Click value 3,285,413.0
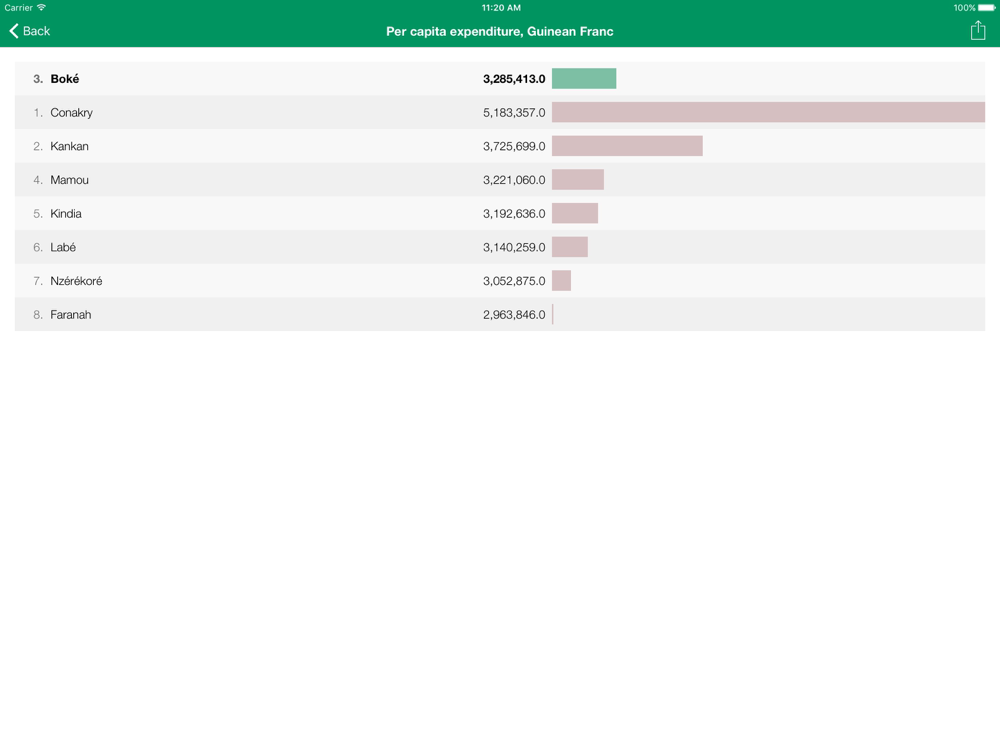Screen dimensions: 1000x750 (514, 78)
